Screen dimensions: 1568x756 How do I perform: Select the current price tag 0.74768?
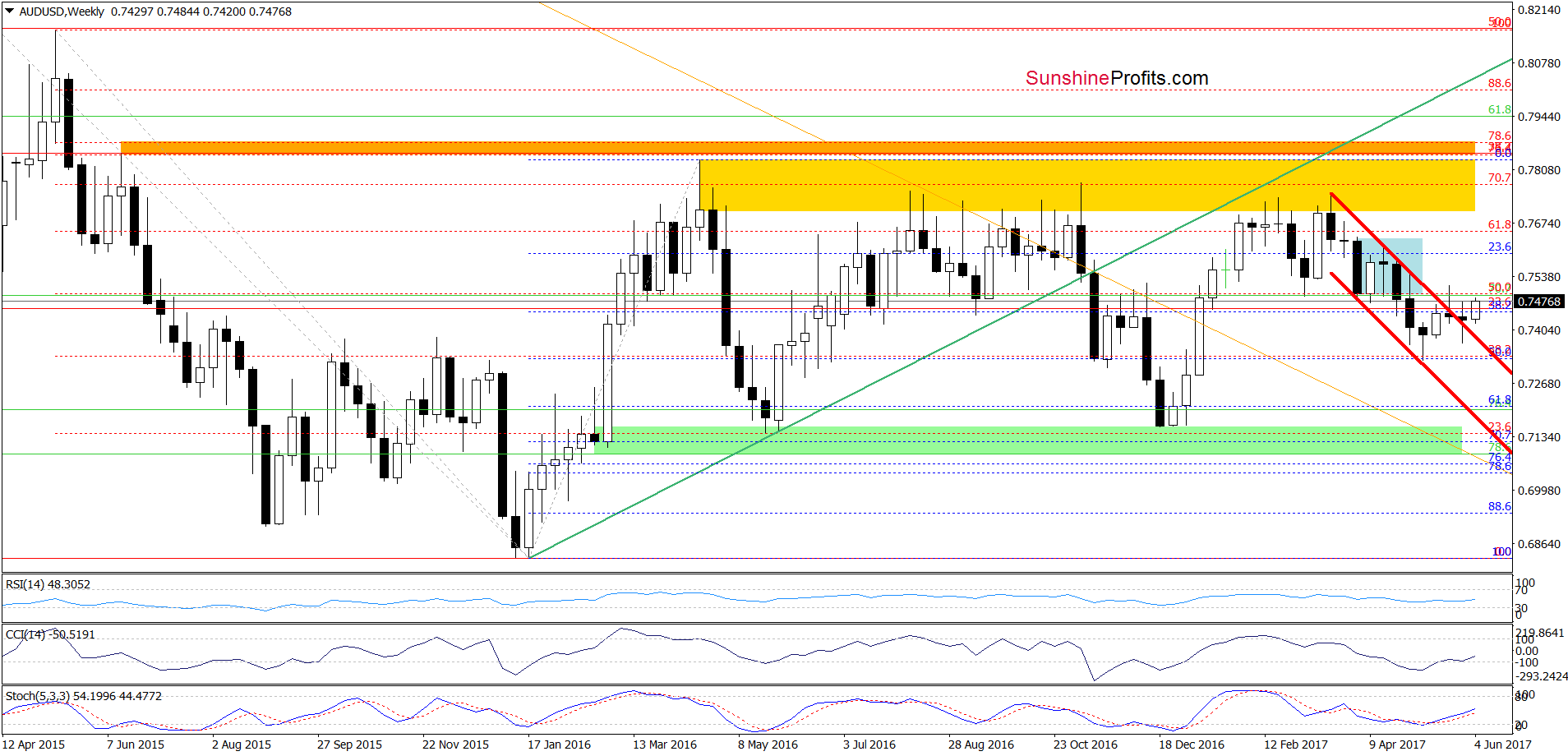click(1539, 302)
